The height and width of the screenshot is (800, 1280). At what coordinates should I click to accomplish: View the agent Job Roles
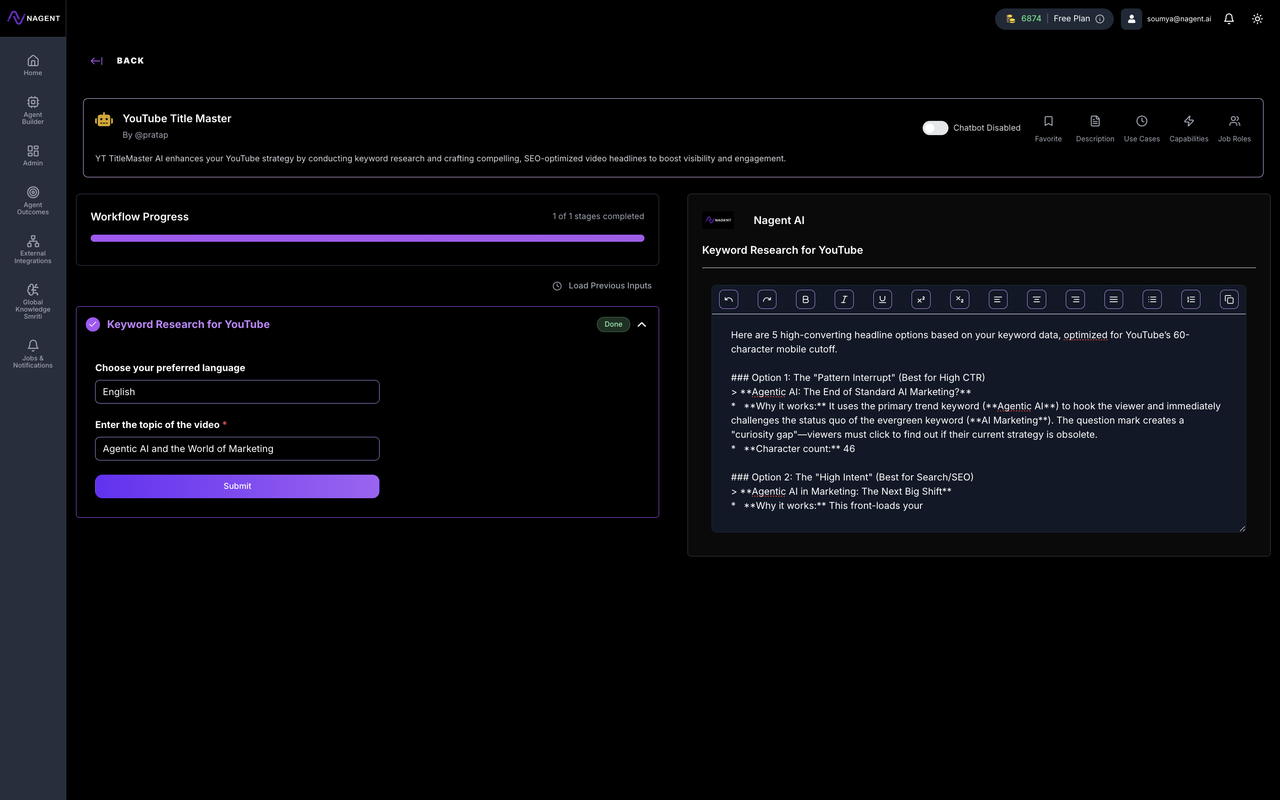(x=1234, y=128)
